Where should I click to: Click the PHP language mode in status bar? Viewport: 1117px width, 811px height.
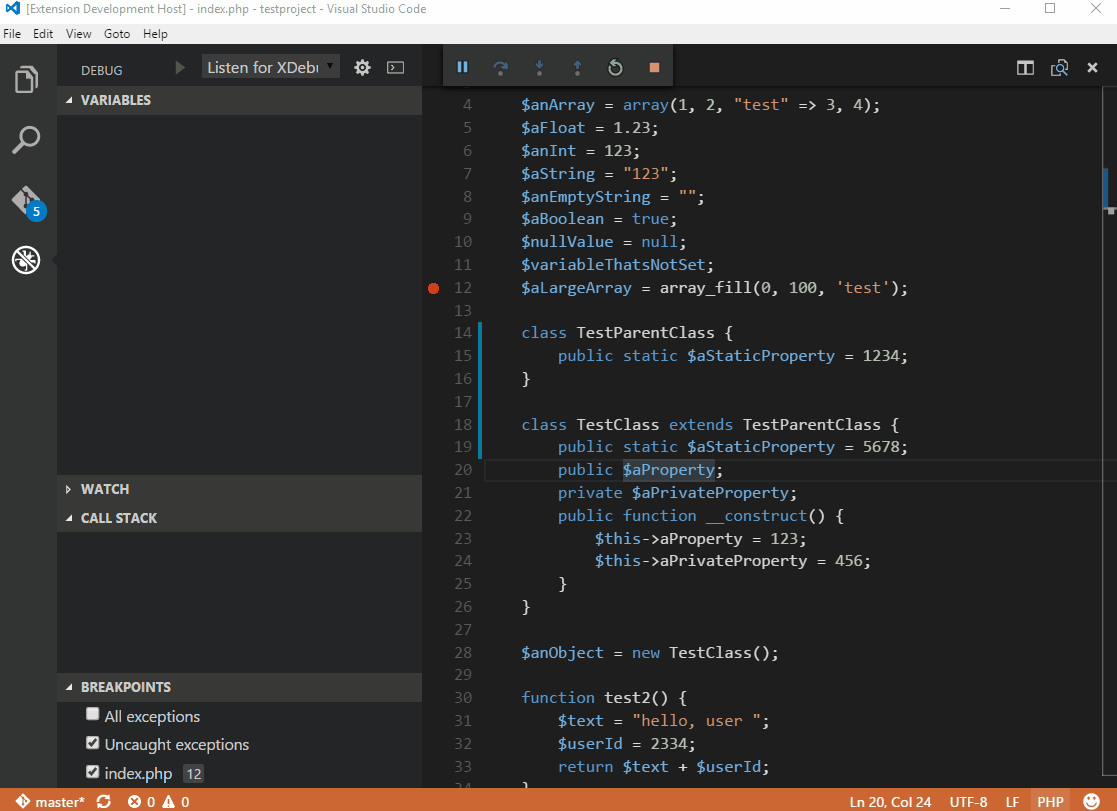tap(1050, 802)
